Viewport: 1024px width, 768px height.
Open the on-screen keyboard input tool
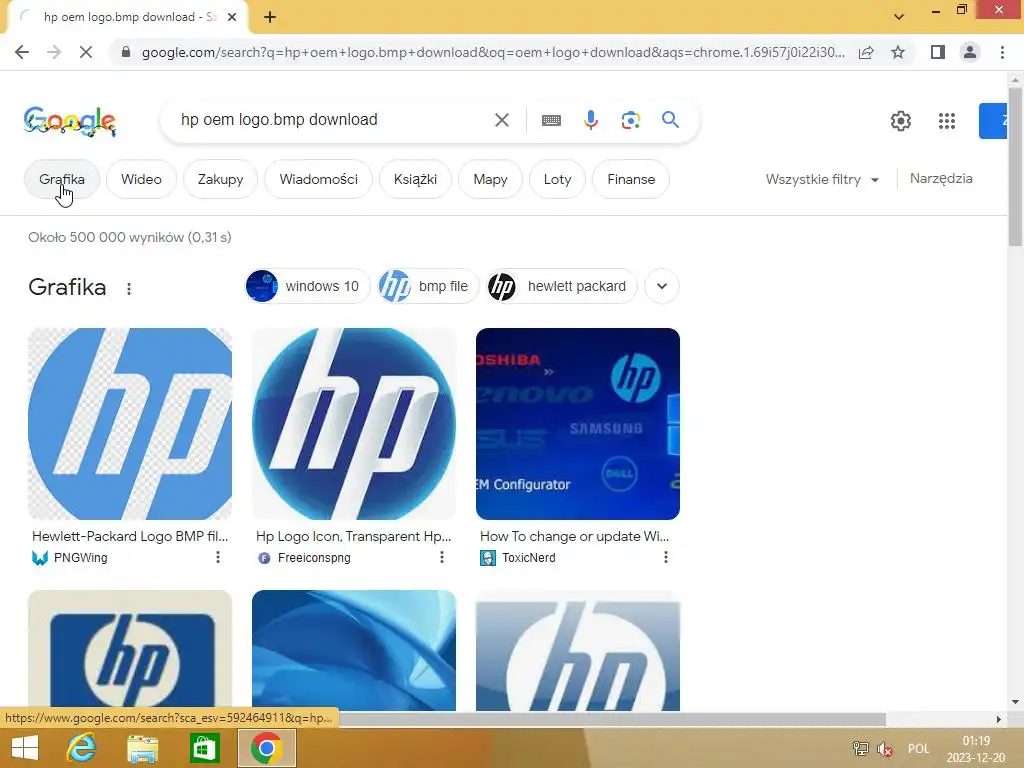click(551, 120)
